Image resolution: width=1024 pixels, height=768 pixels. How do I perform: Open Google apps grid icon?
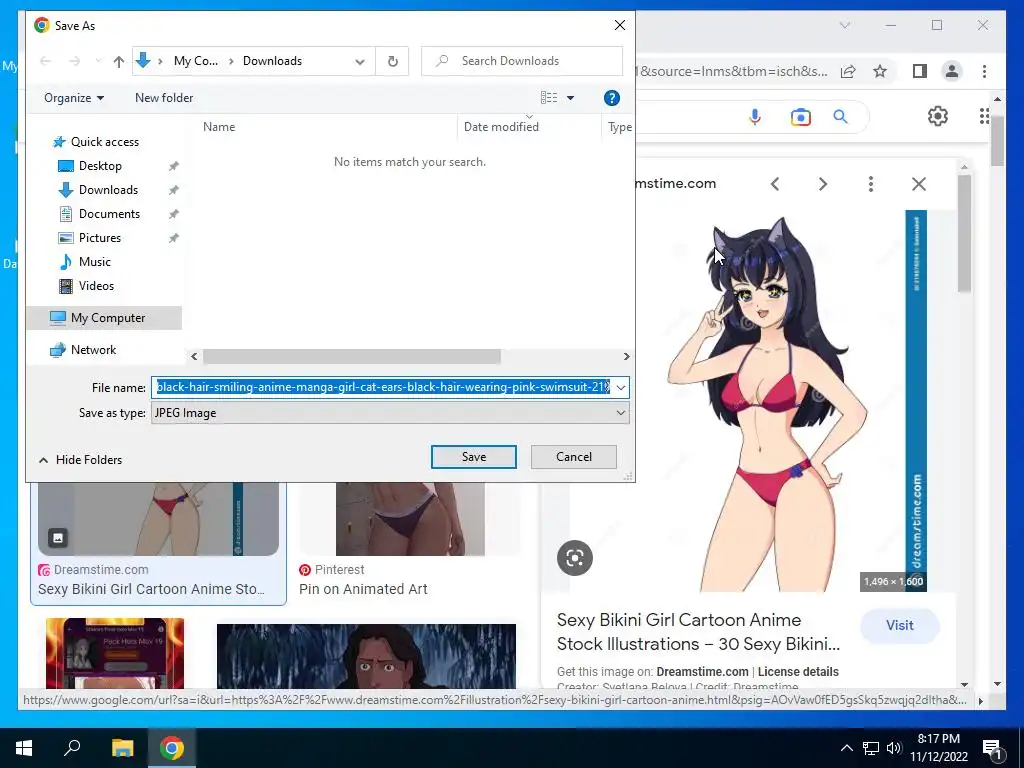(984, 116)
